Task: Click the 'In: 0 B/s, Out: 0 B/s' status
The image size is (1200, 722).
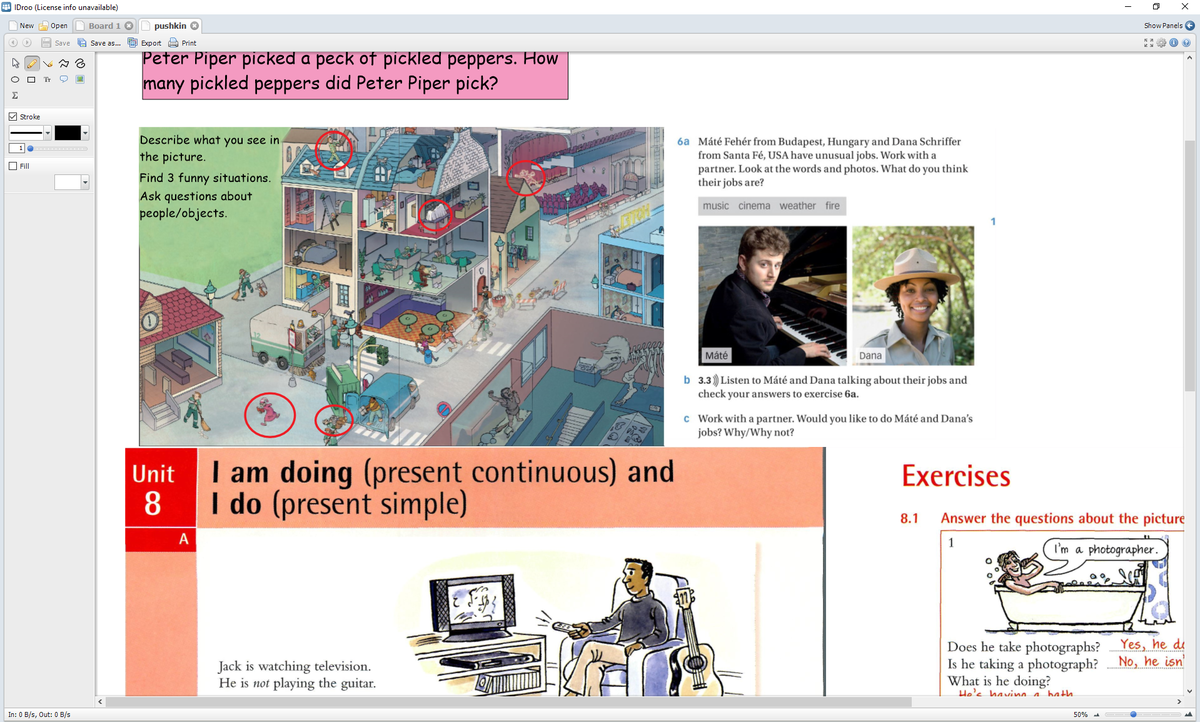Action: pos(38,714)
